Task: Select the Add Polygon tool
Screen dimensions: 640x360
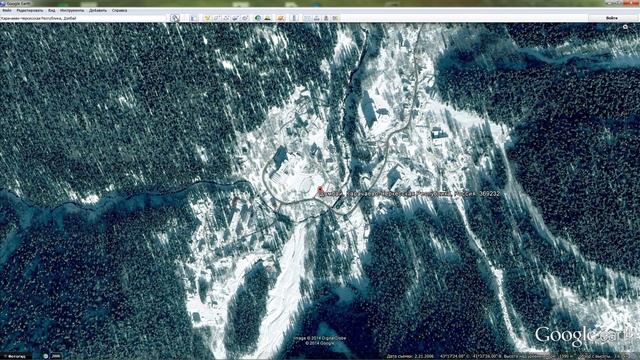Action: coord(216,18)
